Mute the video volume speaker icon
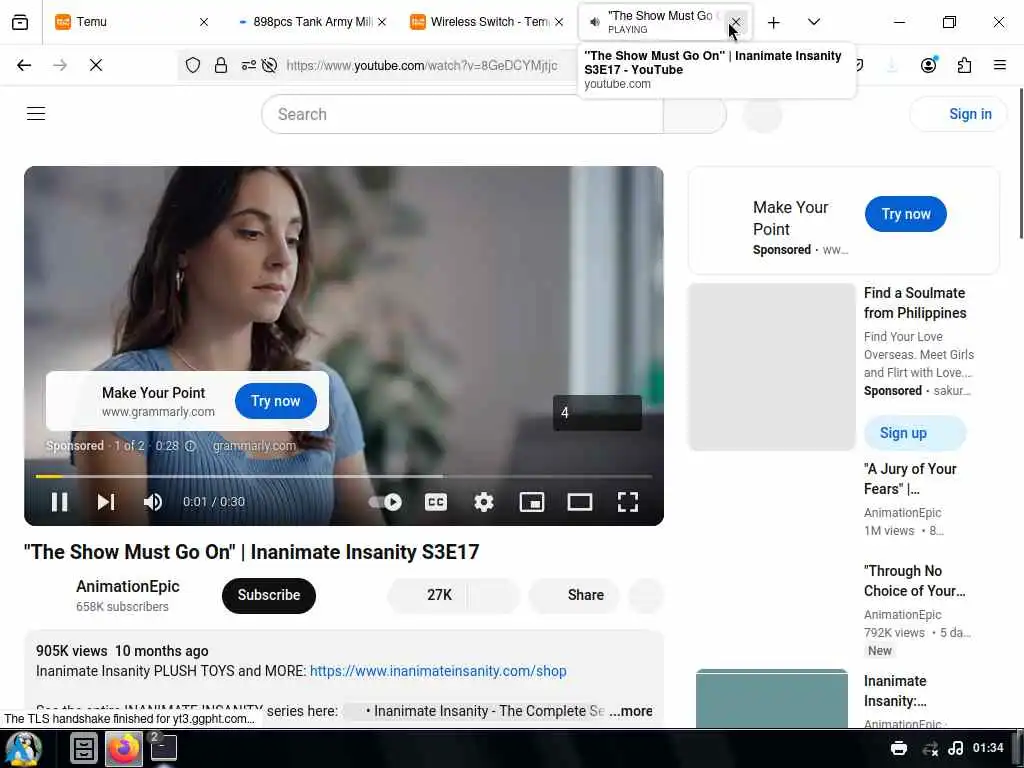 pyautogui.click(x=153, y=502)
